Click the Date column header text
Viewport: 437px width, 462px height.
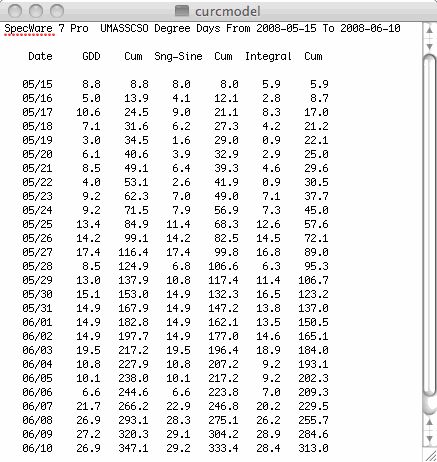click(x=40, y=56)
